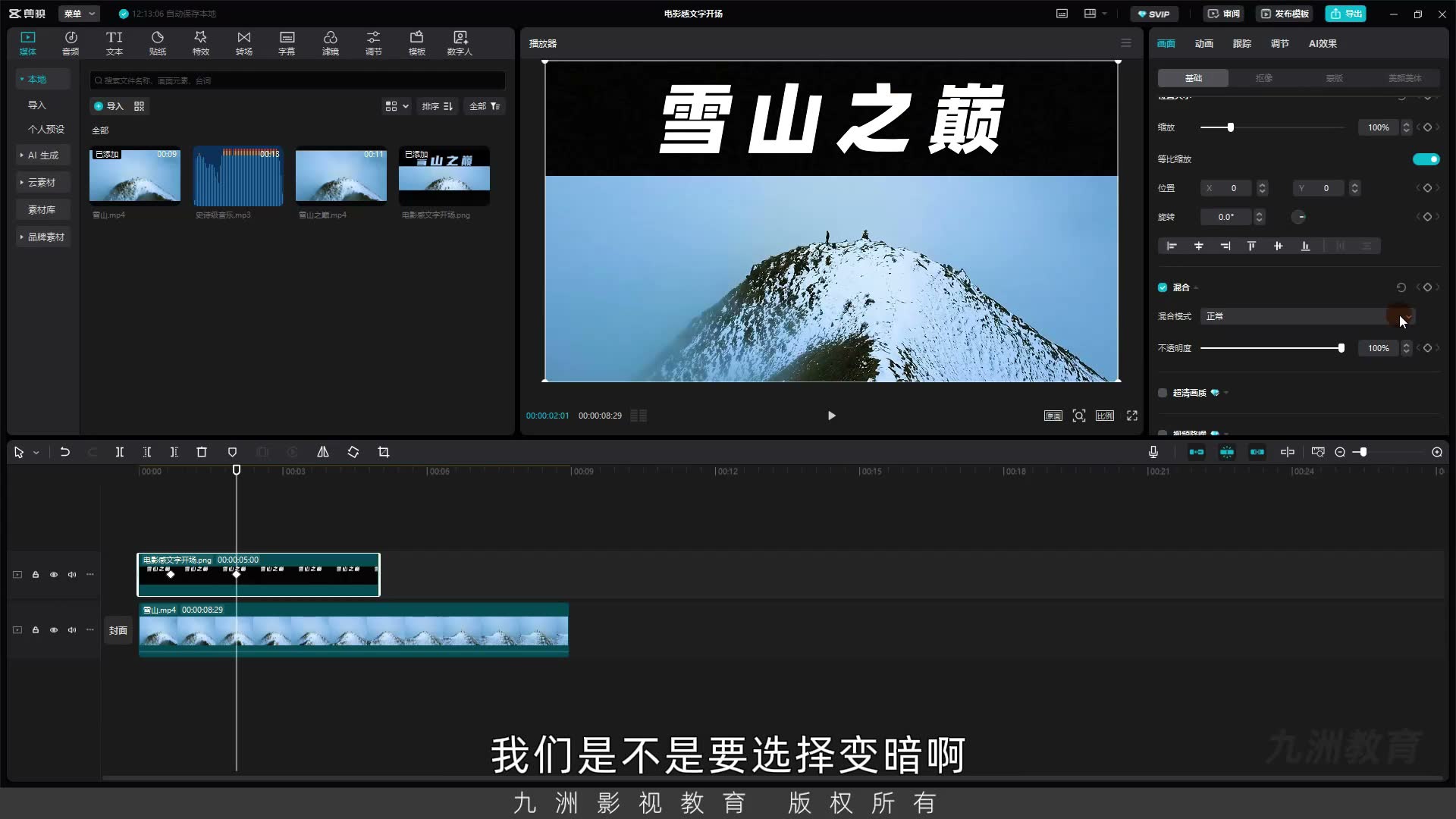The image size is (1456, 819).
Task: Click the timeline zoom slider handle
Action: (x=1363, y=452)
